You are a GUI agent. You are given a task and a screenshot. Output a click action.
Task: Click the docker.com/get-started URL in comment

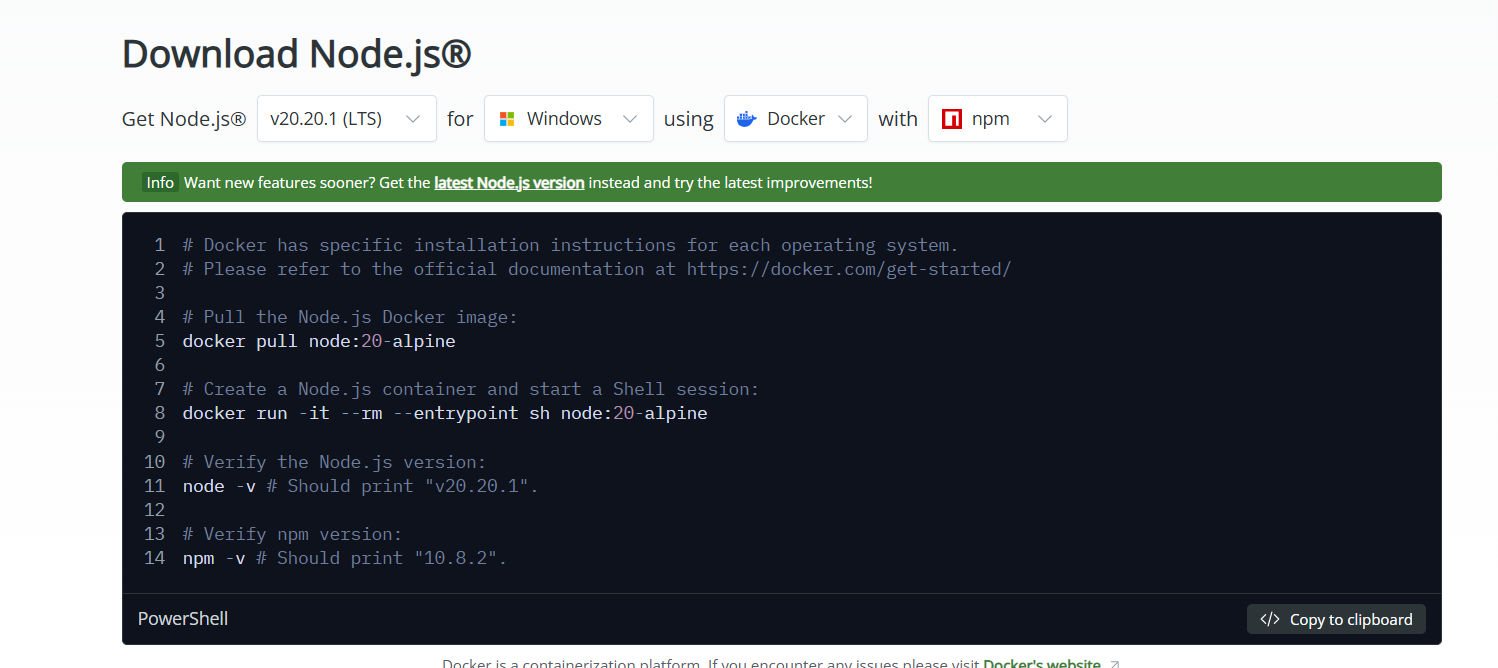coord(848,269)
